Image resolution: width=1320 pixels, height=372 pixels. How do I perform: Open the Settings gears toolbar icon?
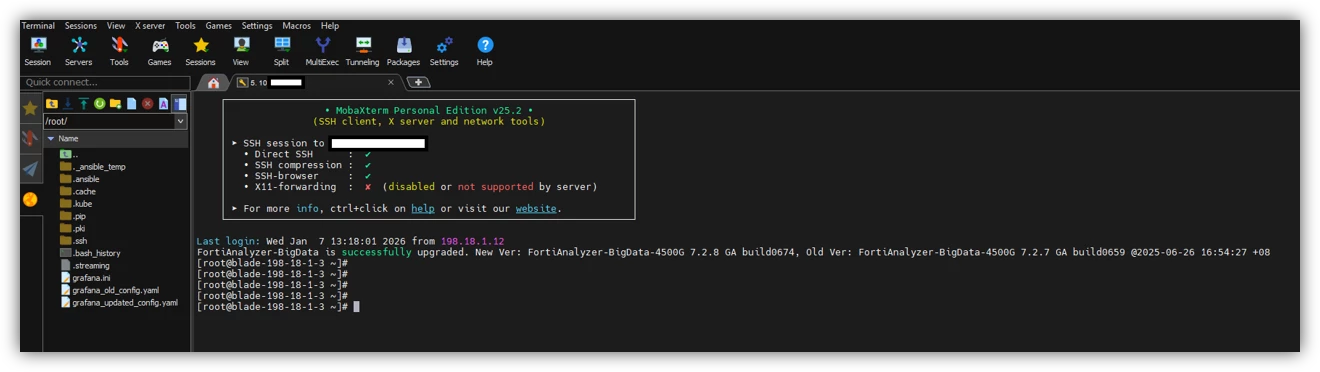coord(444,51)
